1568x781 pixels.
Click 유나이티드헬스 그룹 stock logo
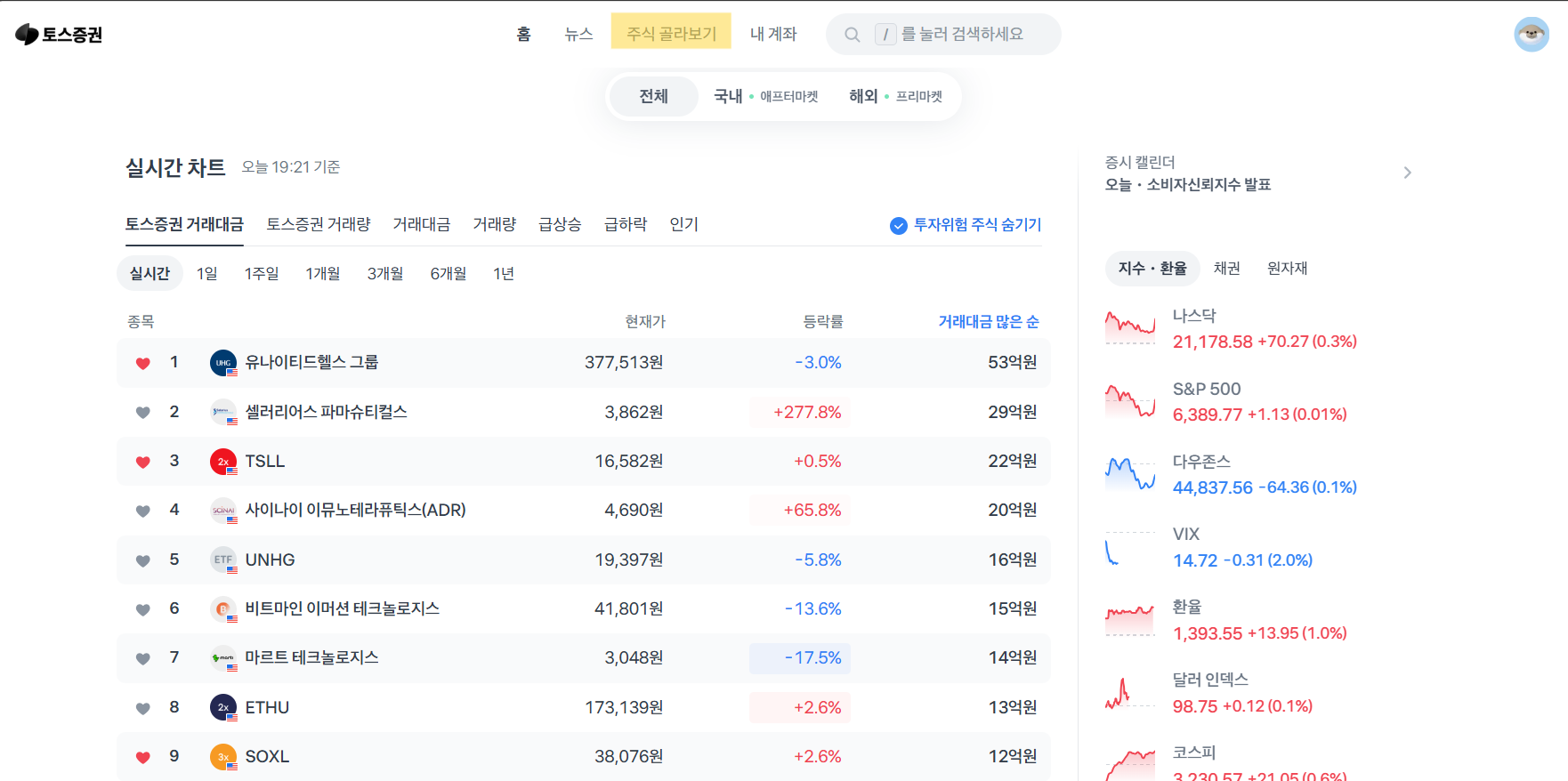coord(223,363)
